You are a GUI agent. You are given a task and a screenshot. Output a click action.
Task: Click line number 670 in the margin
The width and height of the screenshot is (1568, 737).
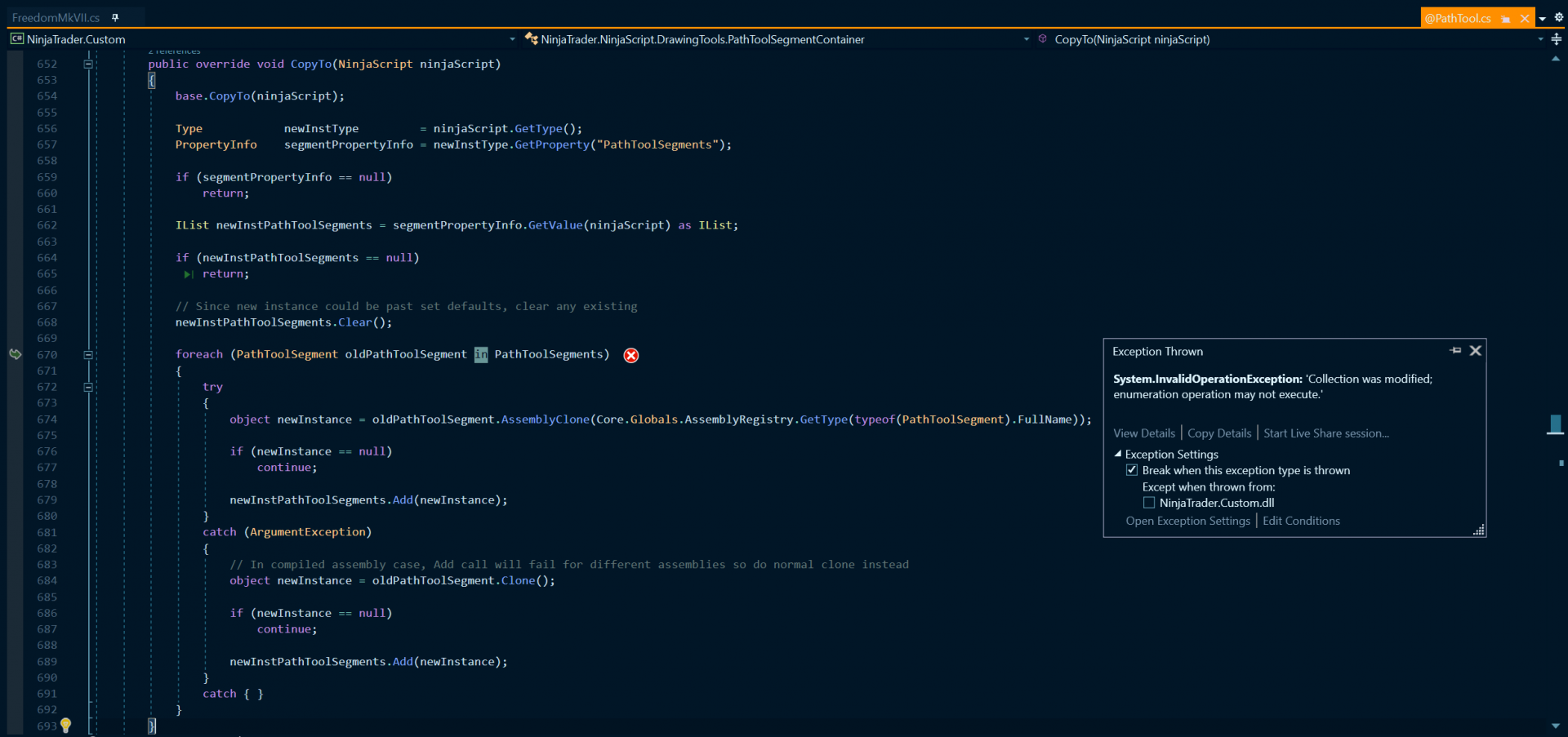[47, 355]
